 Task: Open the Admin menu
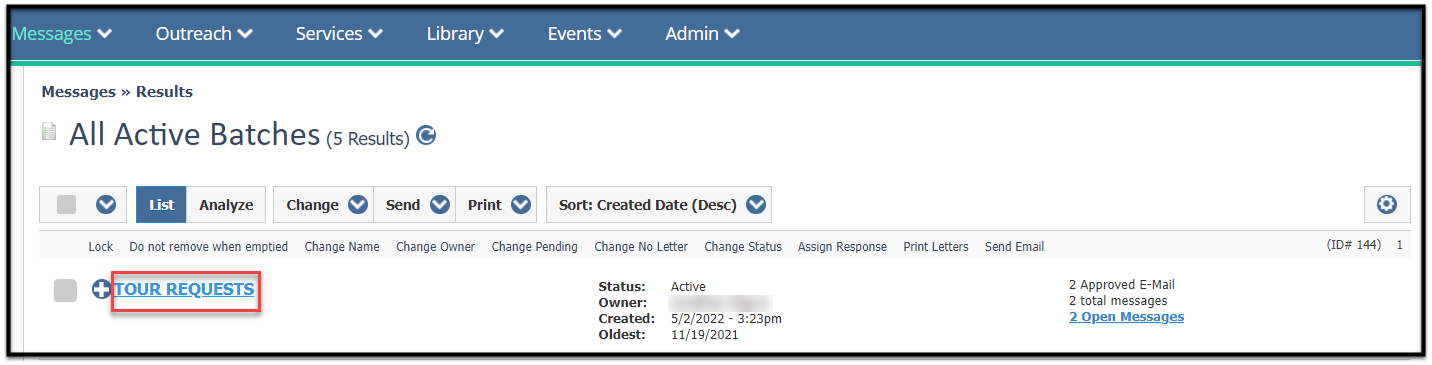point(703,33)
